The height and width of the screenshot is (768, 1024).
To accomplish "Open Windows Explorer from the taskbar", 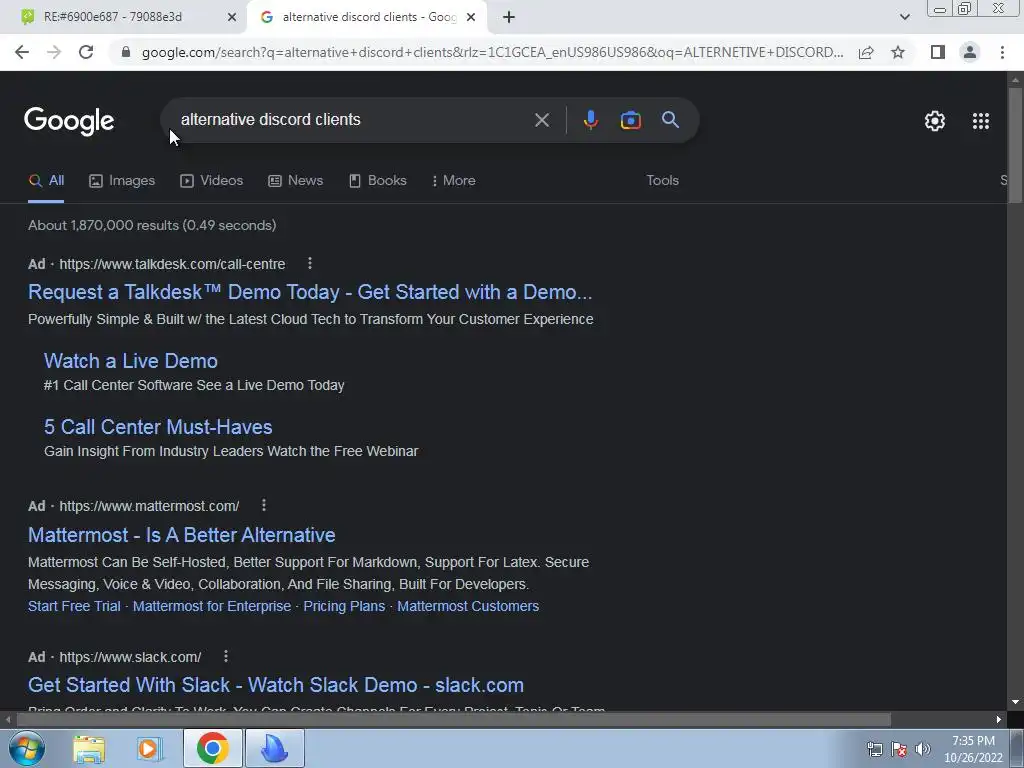I will (89, 749).
